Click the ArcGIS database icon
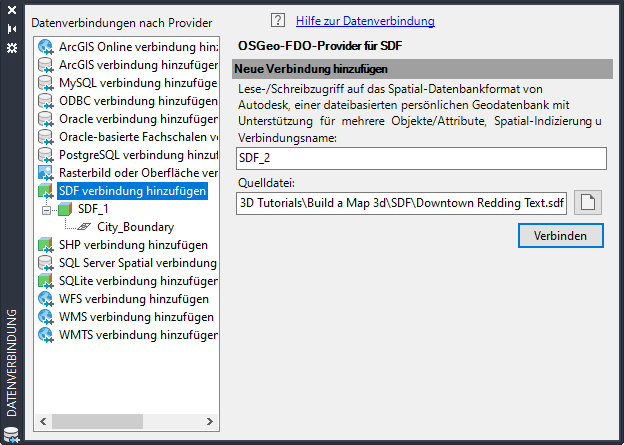This screenshot has width=624, height=445. click(45, 65)
